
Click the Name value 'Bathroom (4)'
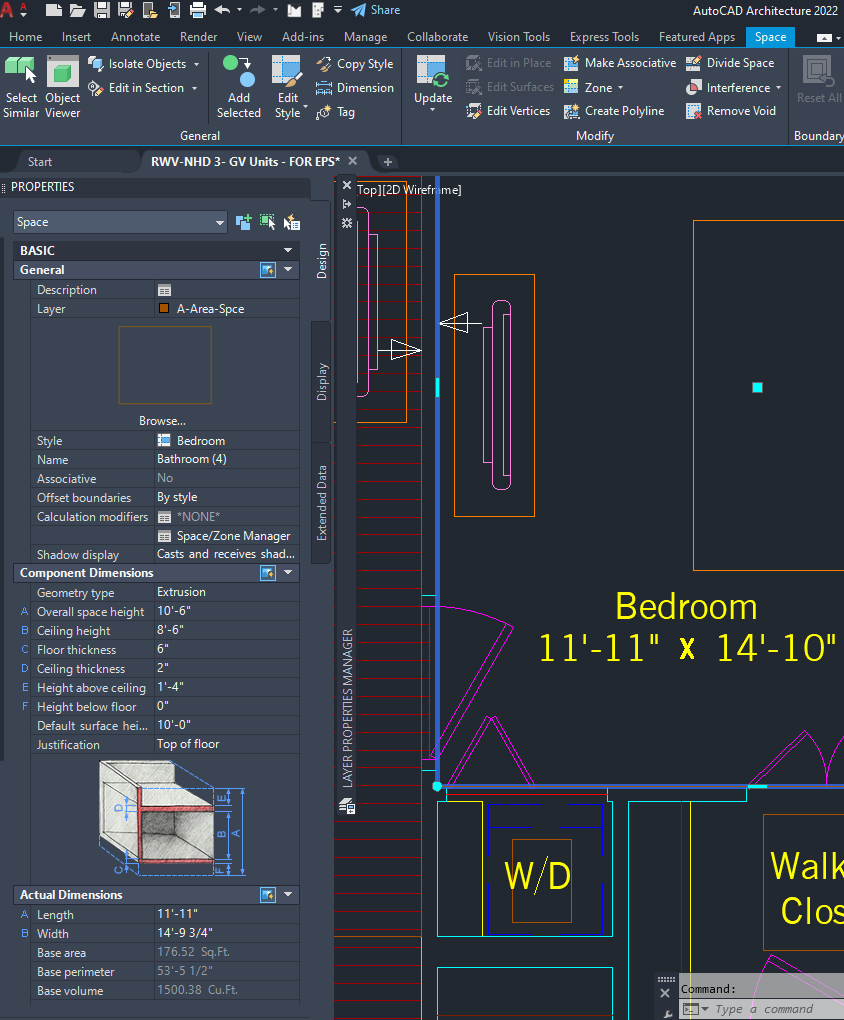(x=192, y=459)
